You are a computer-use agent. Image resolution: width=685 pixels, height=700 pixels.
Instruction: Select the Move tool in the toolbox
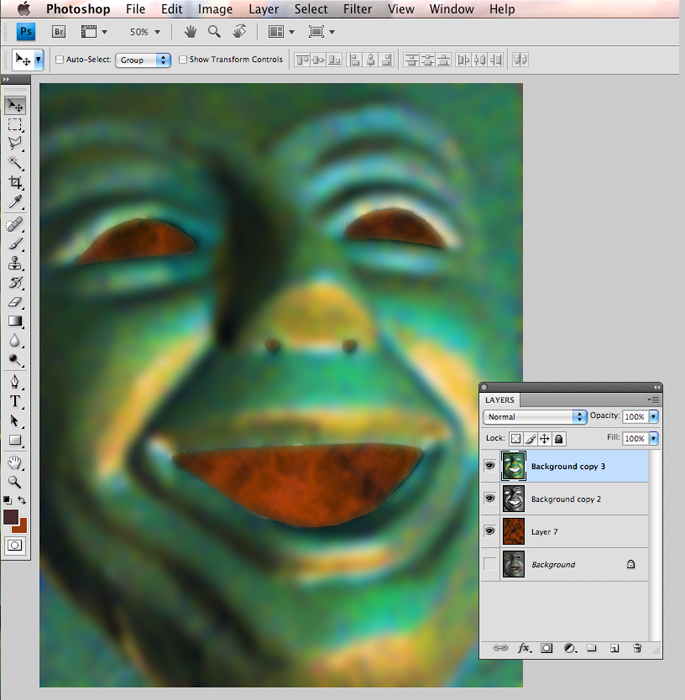(15, 106)
